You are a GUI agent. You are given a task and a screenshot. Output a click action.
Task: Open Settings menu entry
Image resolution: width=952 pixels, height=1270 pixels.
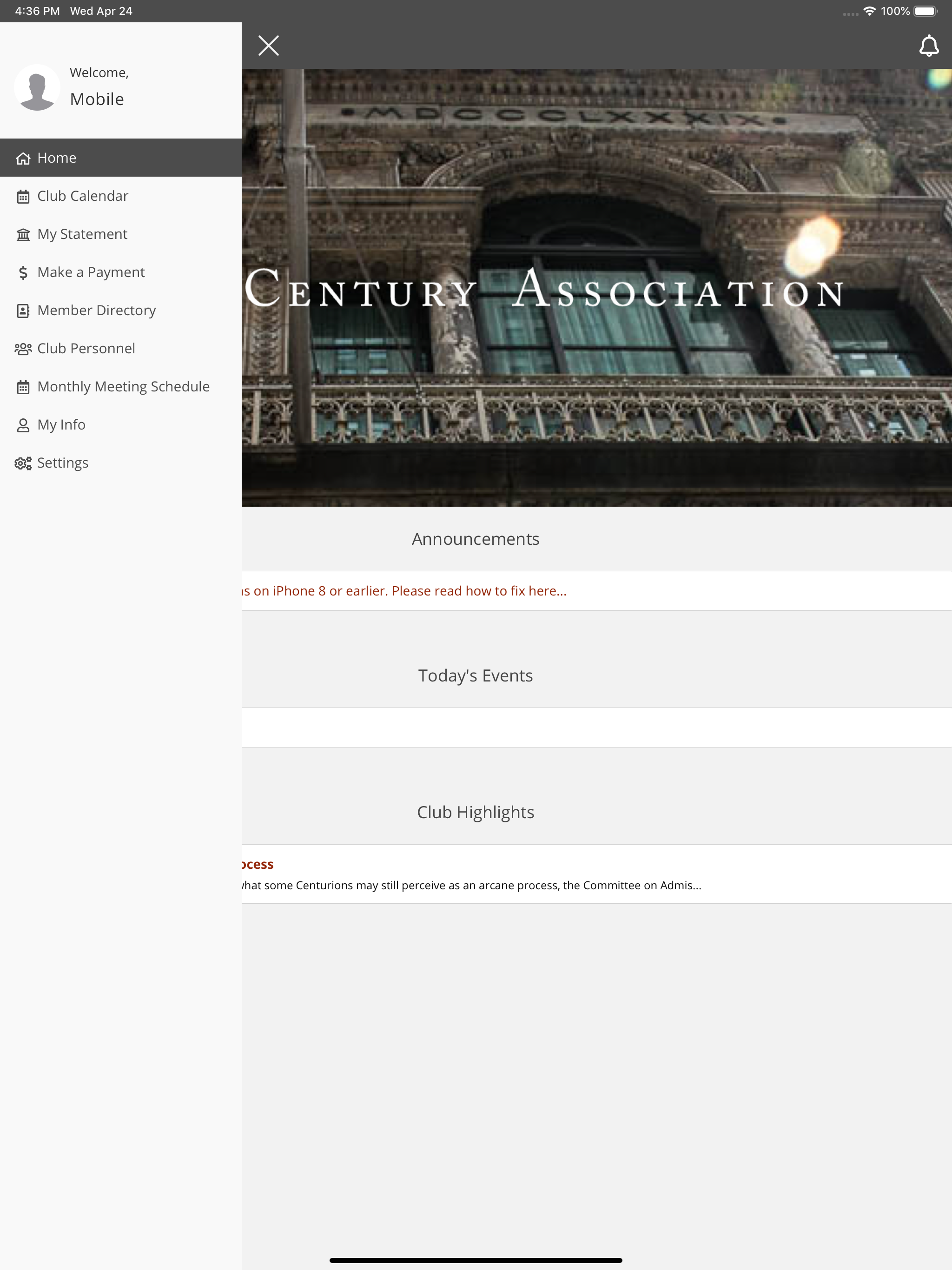pos(120,463)
